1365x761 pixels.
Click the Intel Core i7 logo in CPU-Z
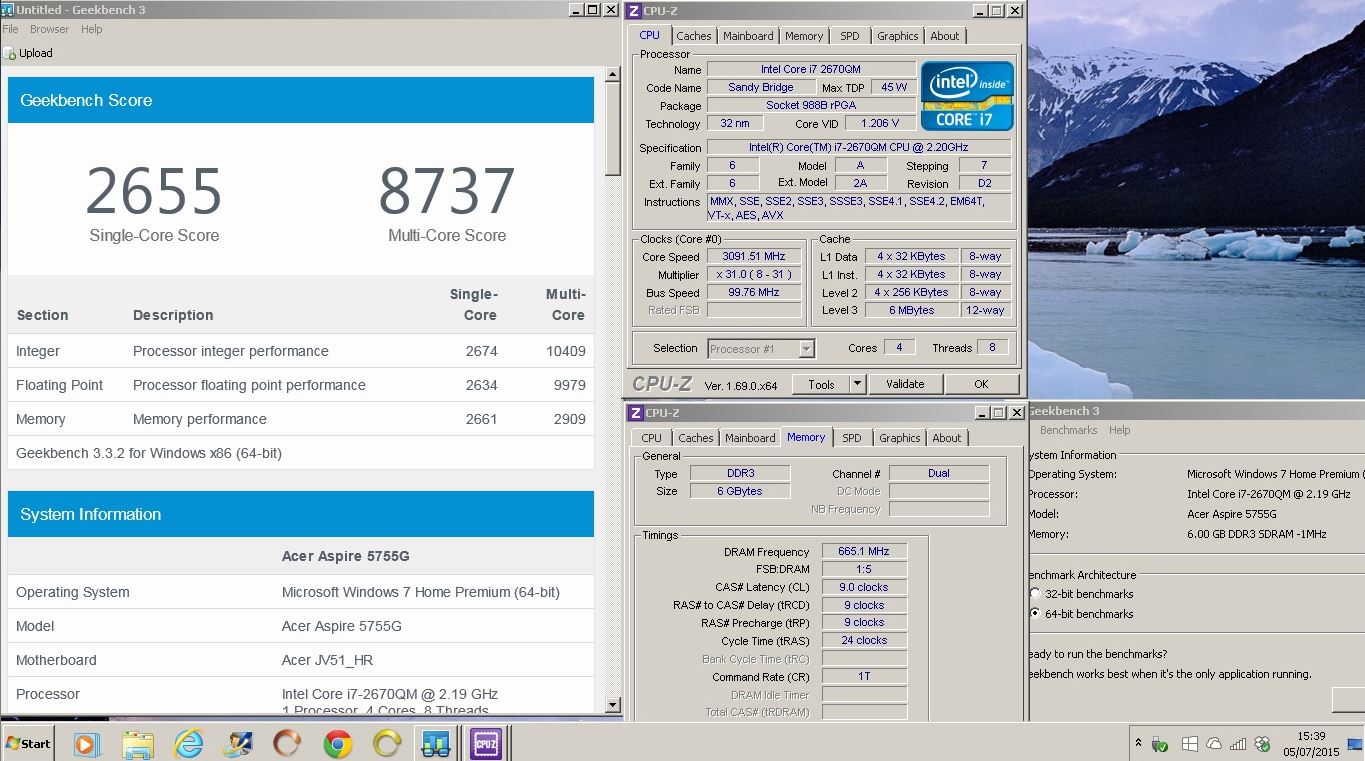click(966, 94)
